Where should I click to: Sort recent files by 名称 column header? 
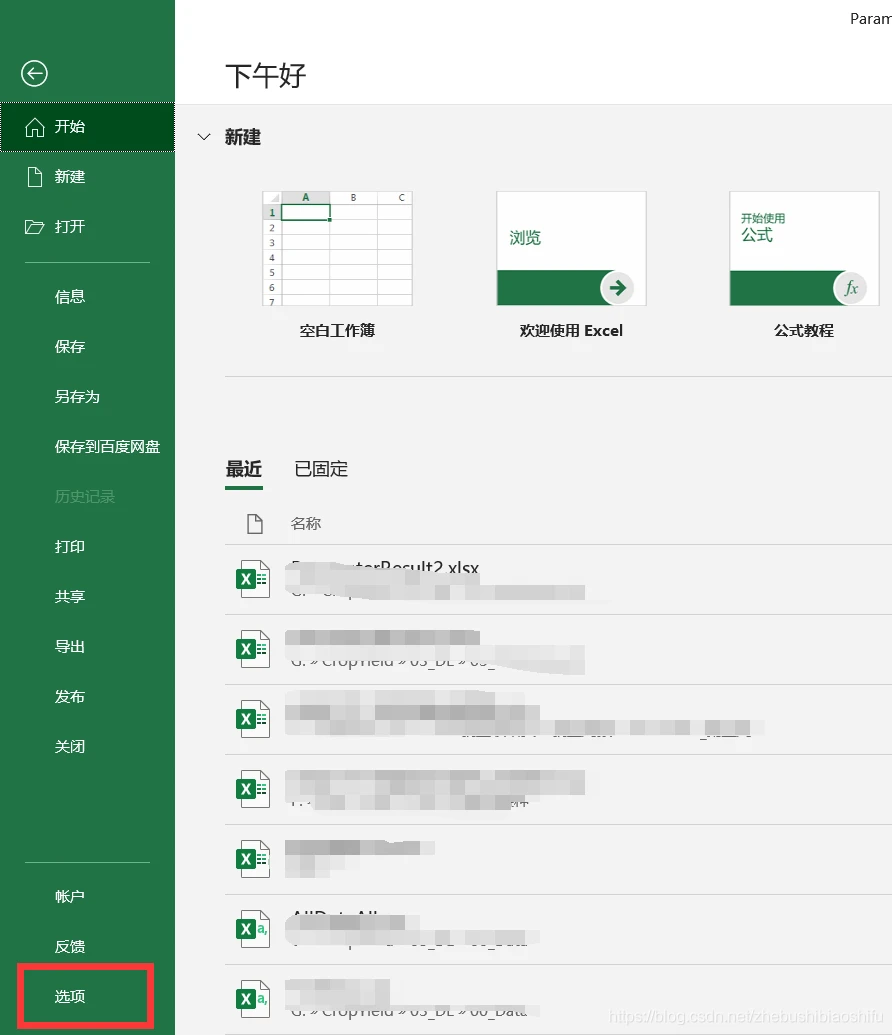[306, 523]
